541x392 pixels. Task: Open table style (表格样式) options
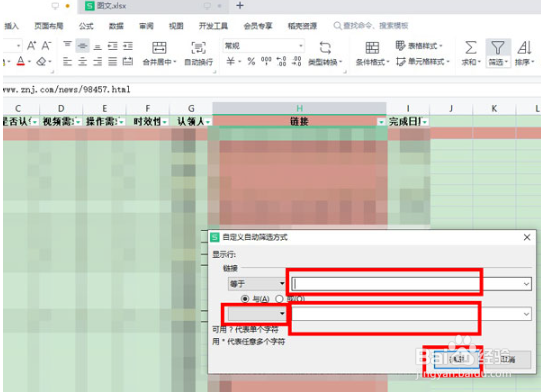(419, 46)
